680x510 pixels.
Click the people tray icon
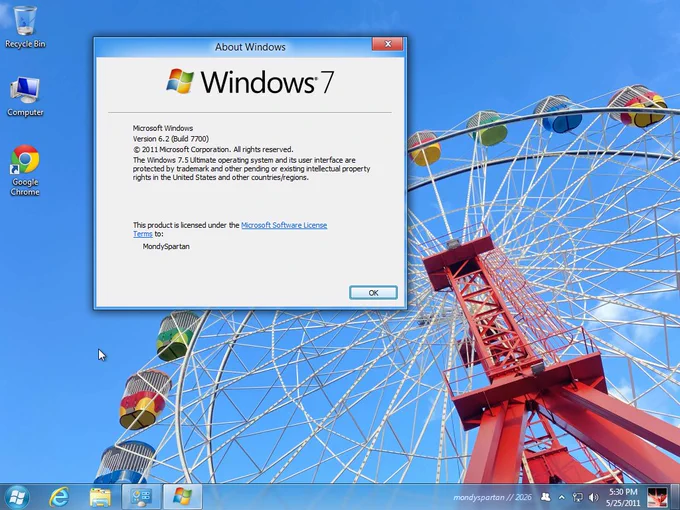click(x=546, y=497)
